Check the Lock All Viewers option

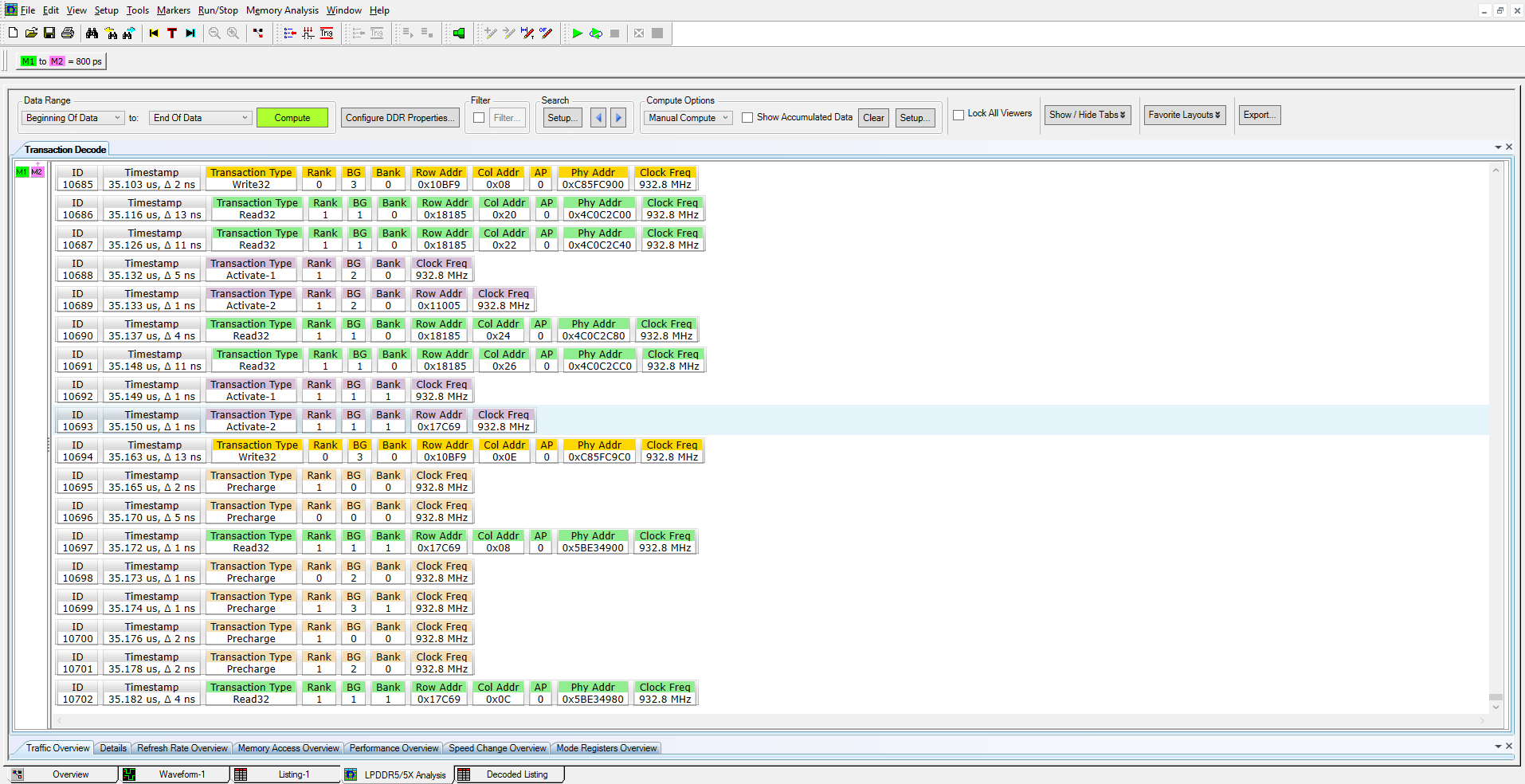(959, 115)
